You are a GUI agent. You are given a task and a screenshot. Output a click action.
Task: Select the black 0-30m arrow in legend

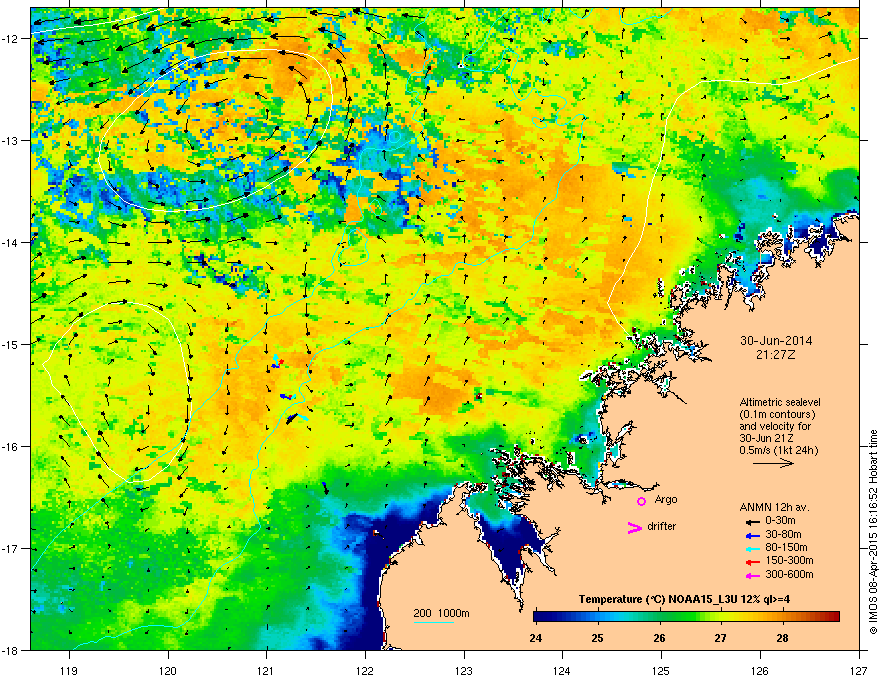coord(752,521)
